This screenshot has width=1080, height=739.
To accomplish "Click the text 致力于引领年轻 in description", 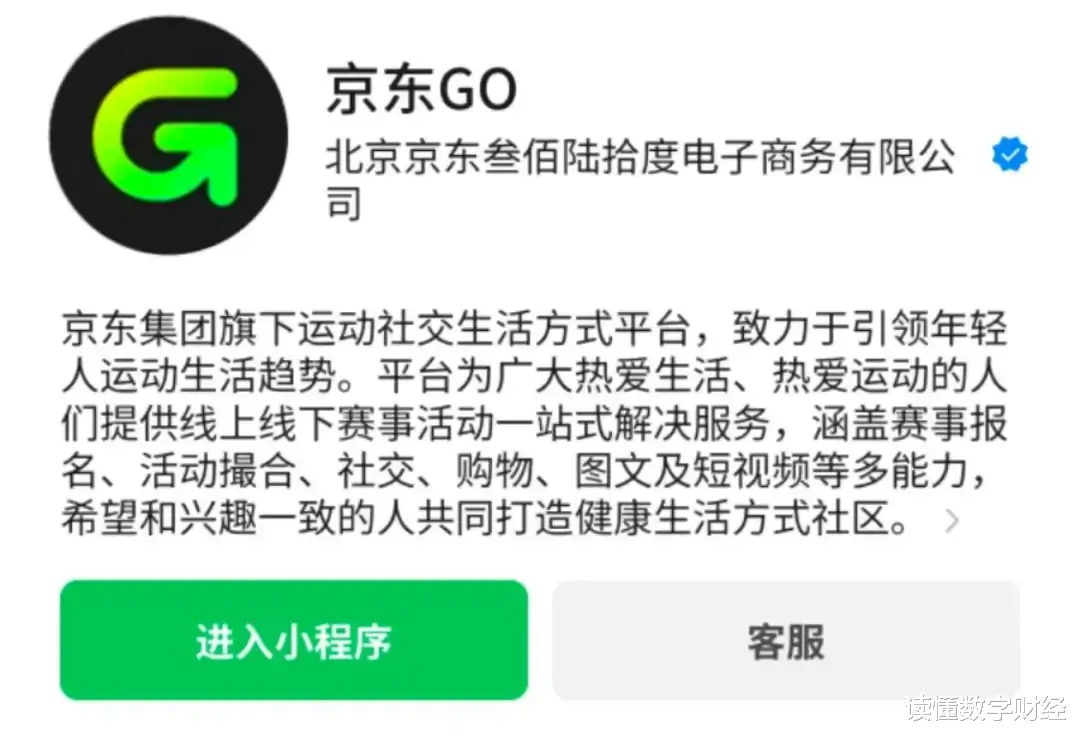I will (x=870, y=329).
